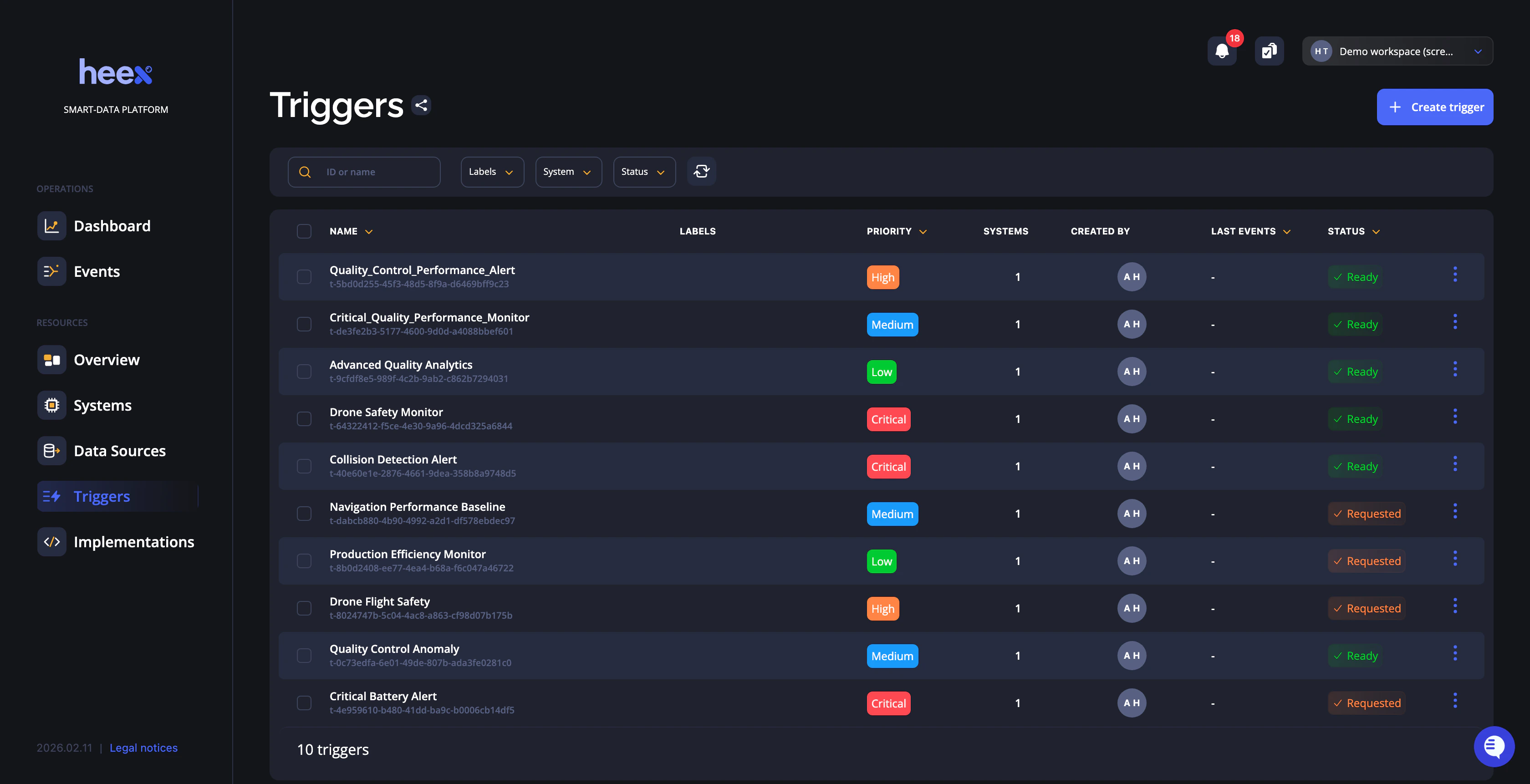Click the clipboard tasks icon in header
The height and width of the screenshot is (784, 1530).
pyautogui.click(x=1269, y=51)
